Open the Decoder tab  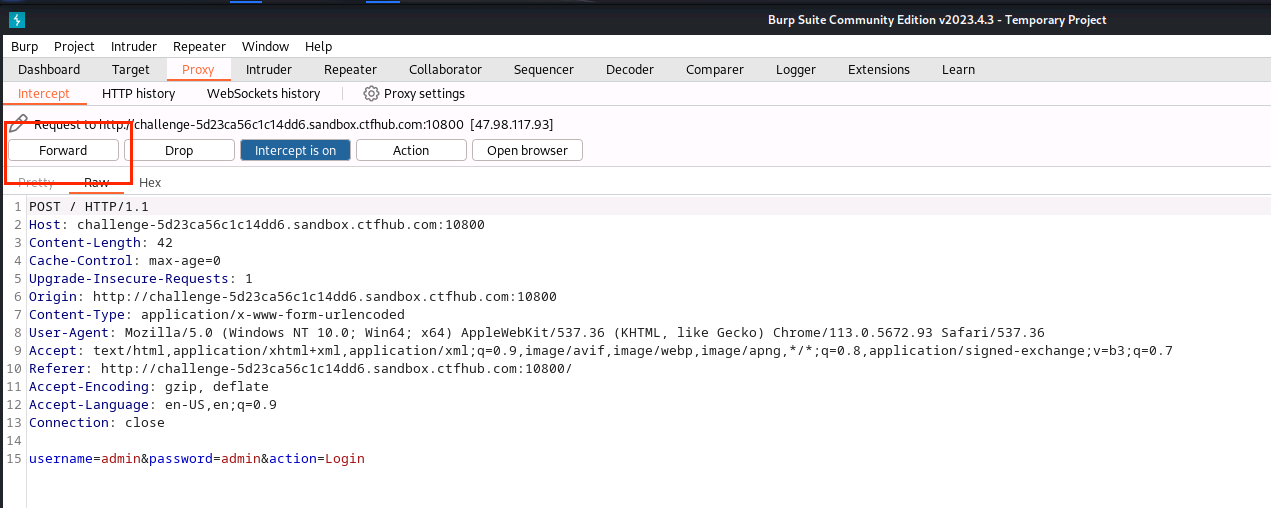pos(630,69)
